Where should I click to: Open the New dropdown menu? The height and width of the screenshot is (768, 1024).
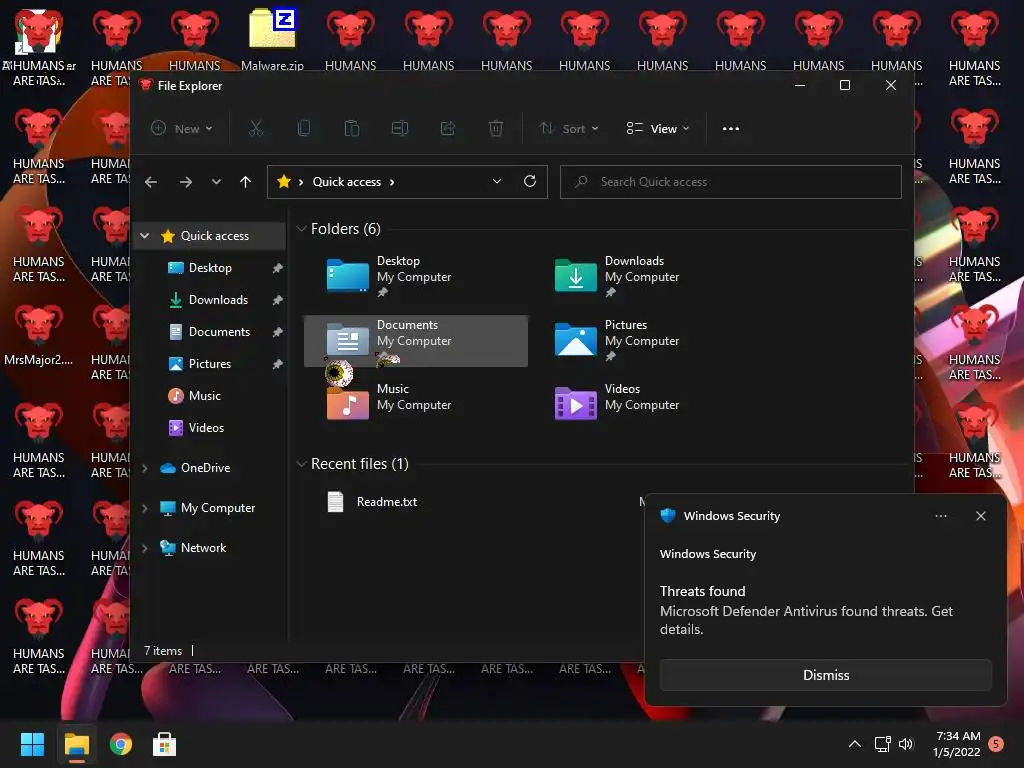(x=182, y=129)
